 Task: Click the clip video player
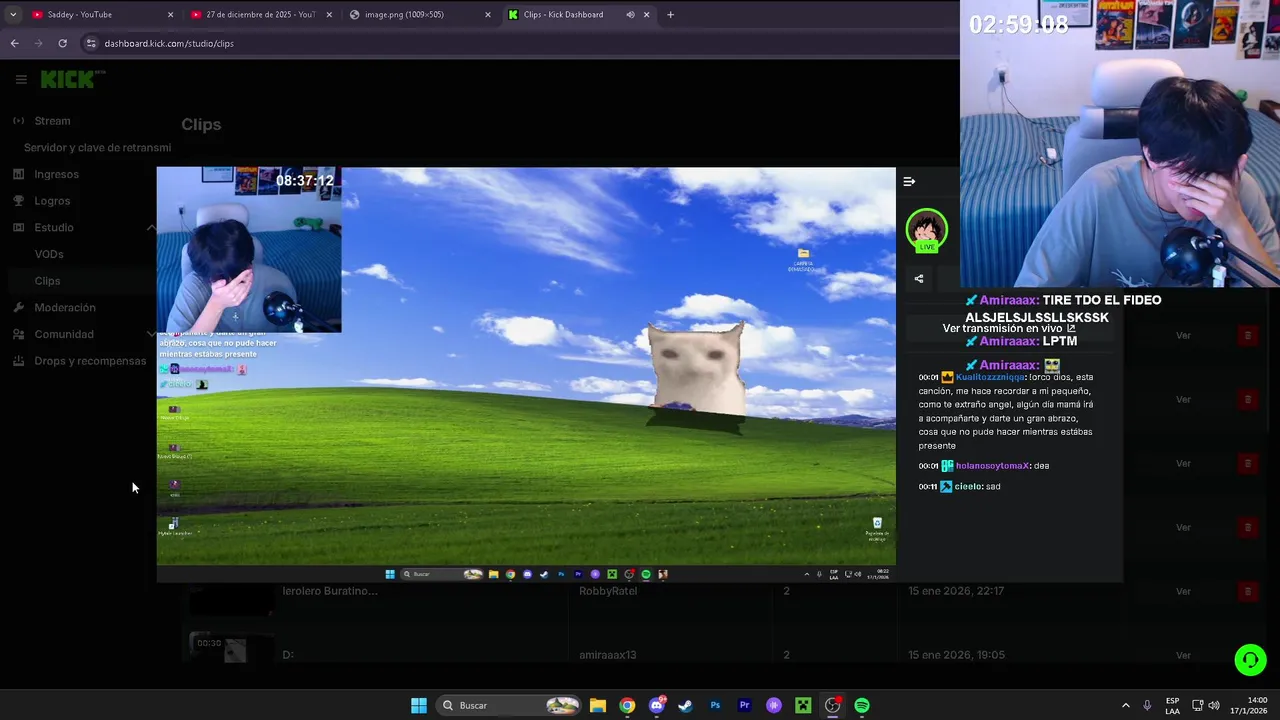(x=526, y=374)
